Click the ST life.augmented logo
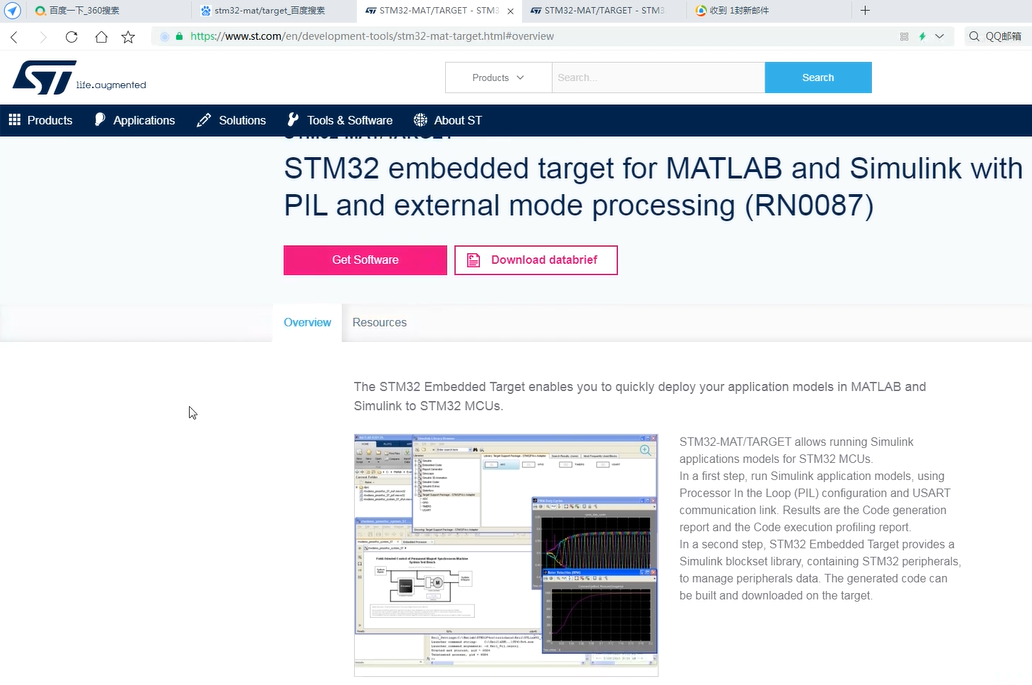Image resolution: width=1032 pixels, height=685 pixels. click(x=79, y=78)
